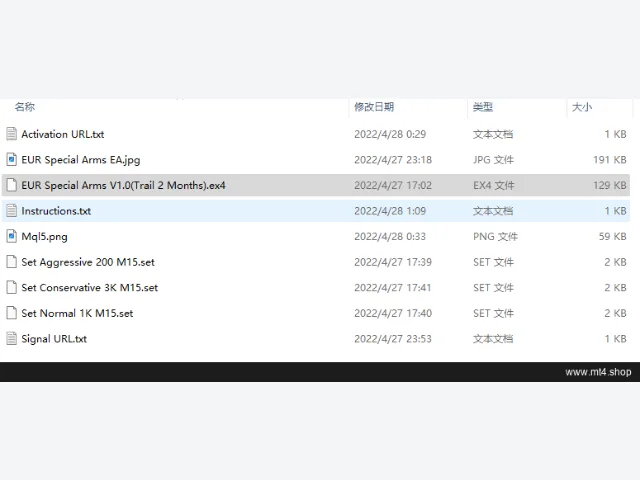Click 2 KB size in Set Normal row
640x480 pixels.
[616, 313]
